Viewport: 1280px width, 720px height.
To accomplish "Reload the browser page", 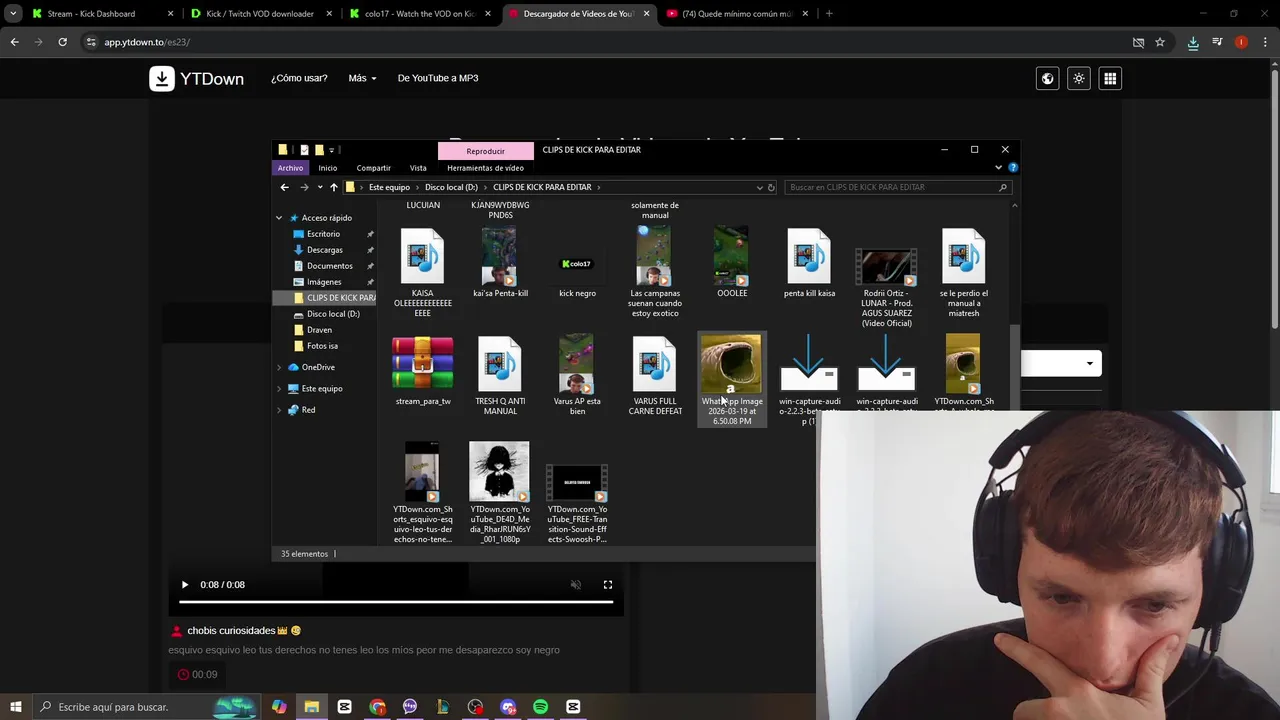I will point(62,42).
